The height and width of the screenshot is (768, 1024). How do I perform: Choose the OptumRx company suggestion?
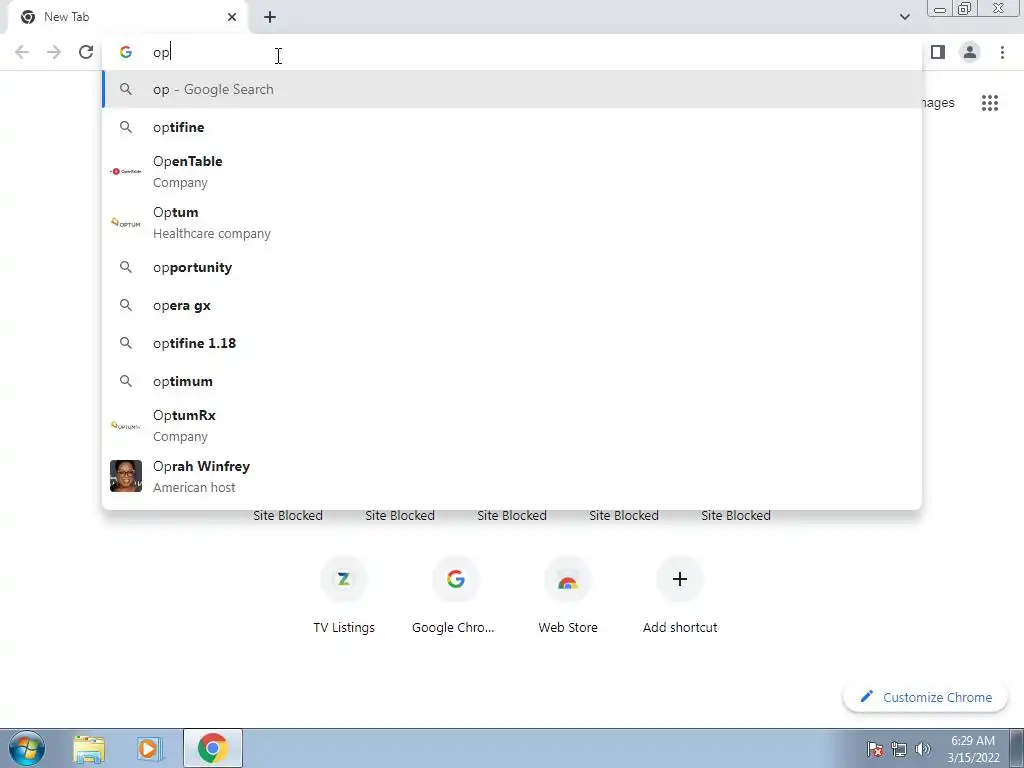(x=512, y=426)
